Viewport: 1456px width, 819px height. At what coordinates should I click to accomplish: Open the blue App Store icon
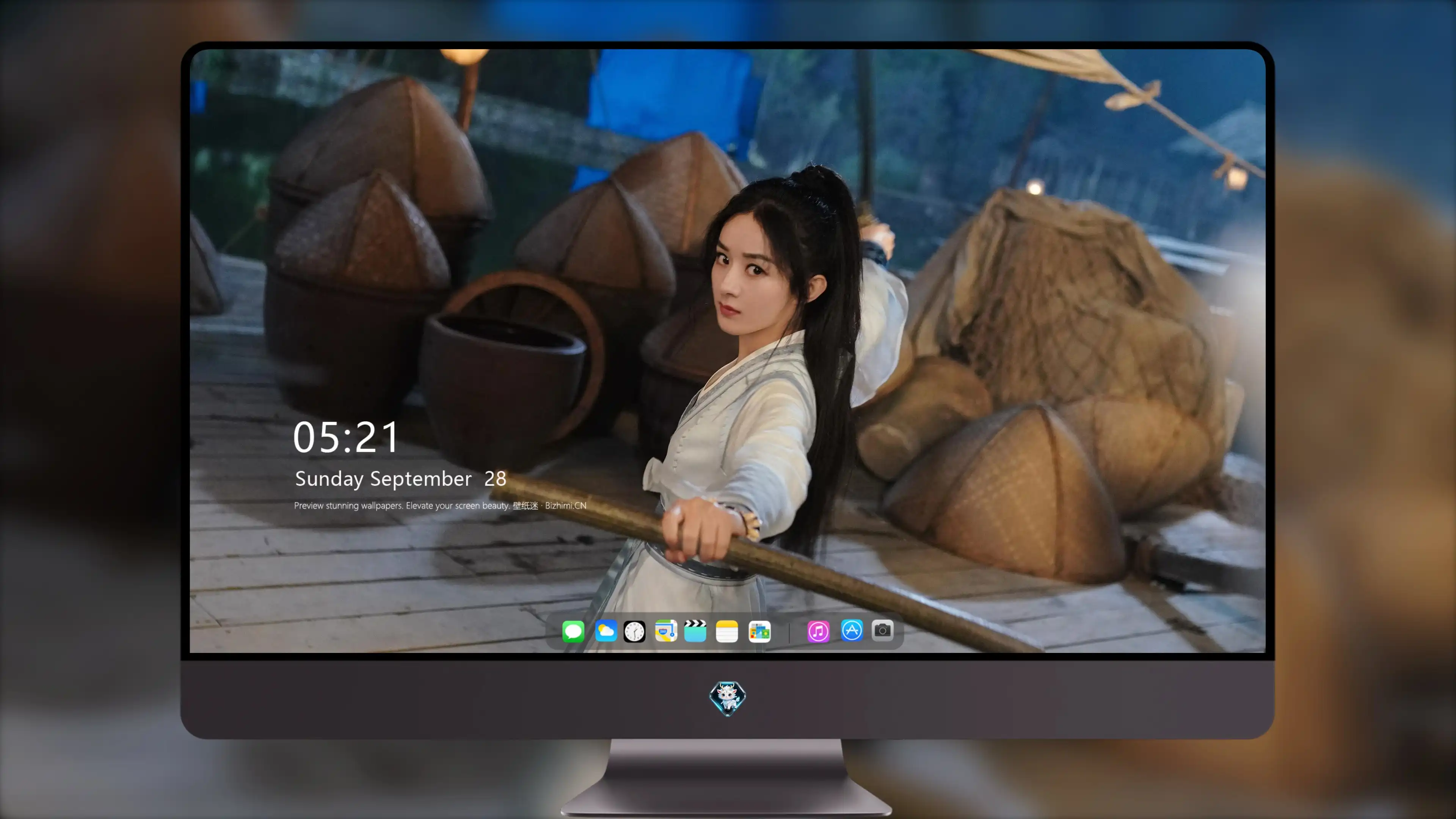point(851,630)
